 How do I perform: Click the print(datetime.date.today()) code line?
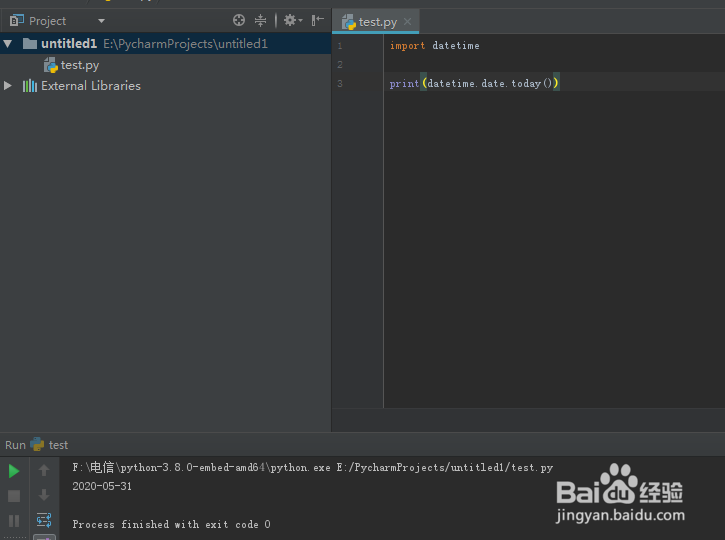pyautogui.click(x=474, y=84)
